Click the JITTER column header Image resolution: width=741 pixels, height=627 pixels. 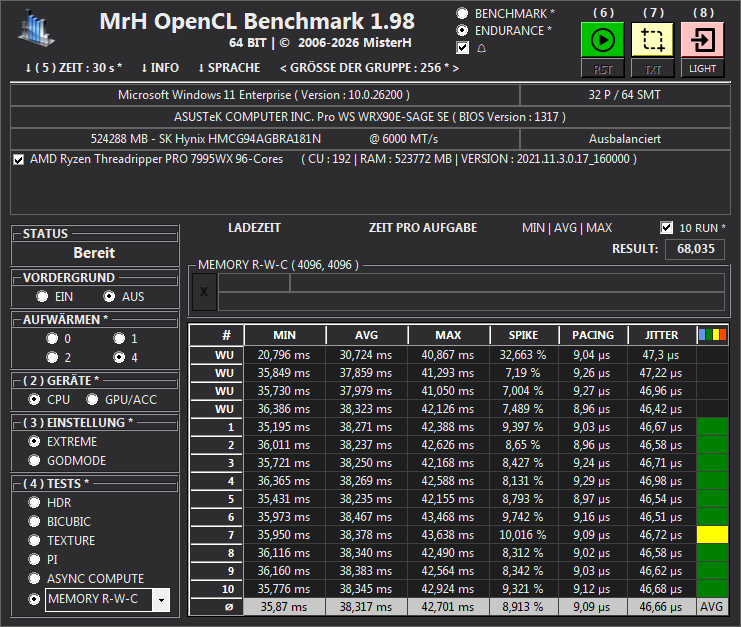pos(662,335)
